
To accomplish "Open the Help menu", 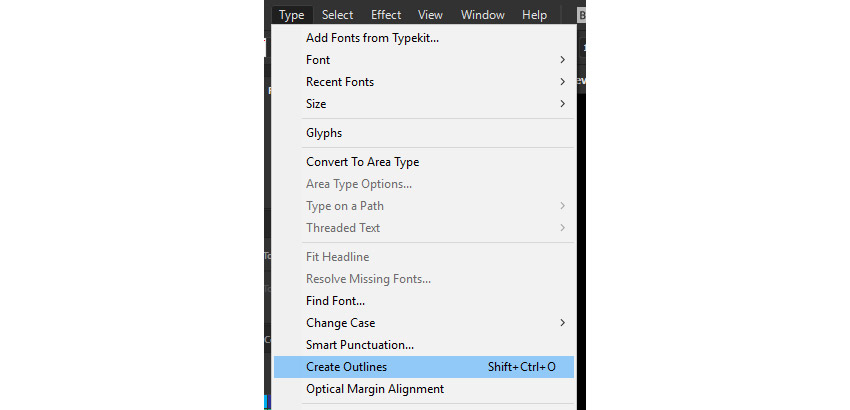I will (x=534, y=15).
